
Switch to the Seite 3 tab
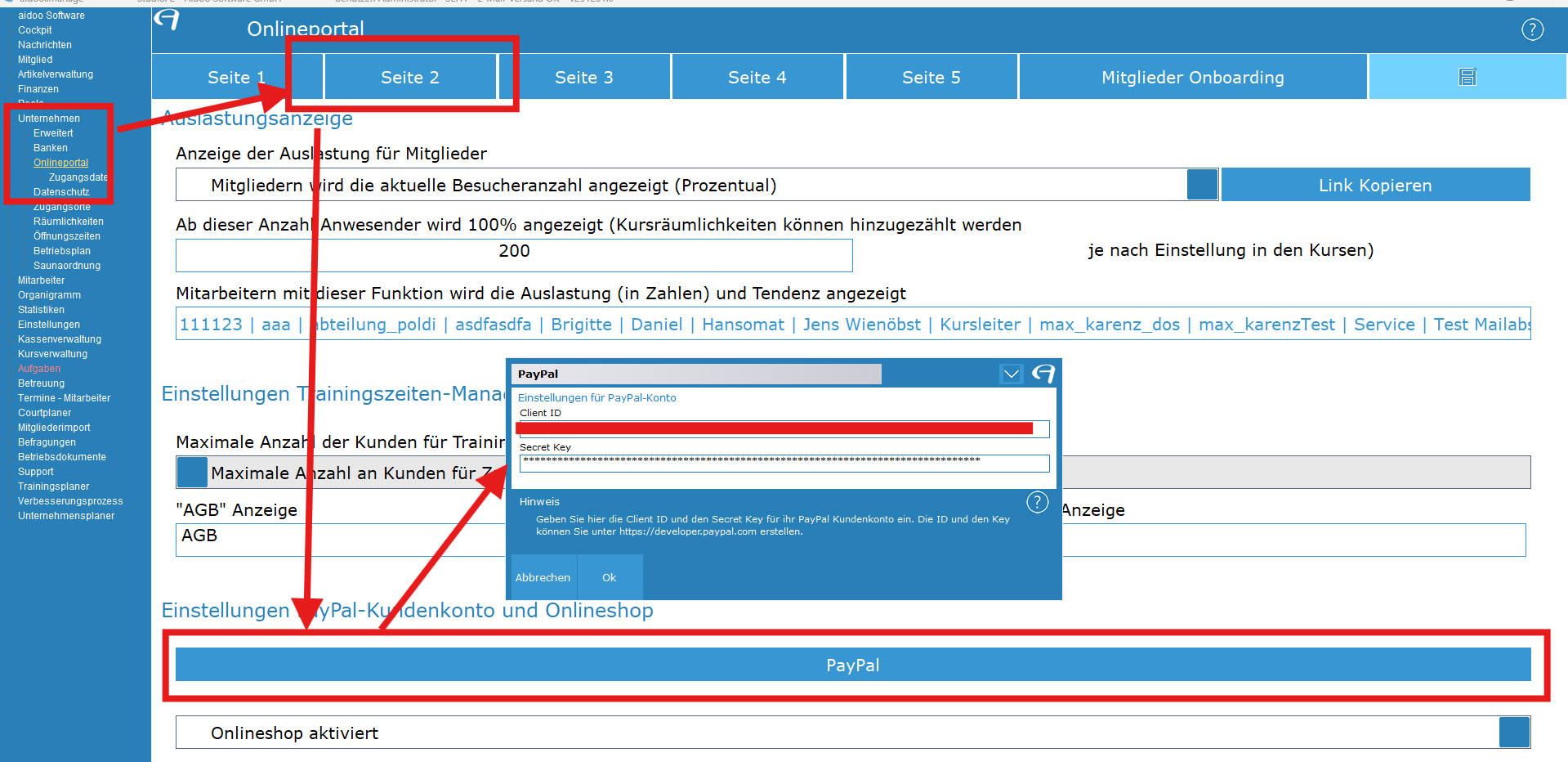[583, 78]
